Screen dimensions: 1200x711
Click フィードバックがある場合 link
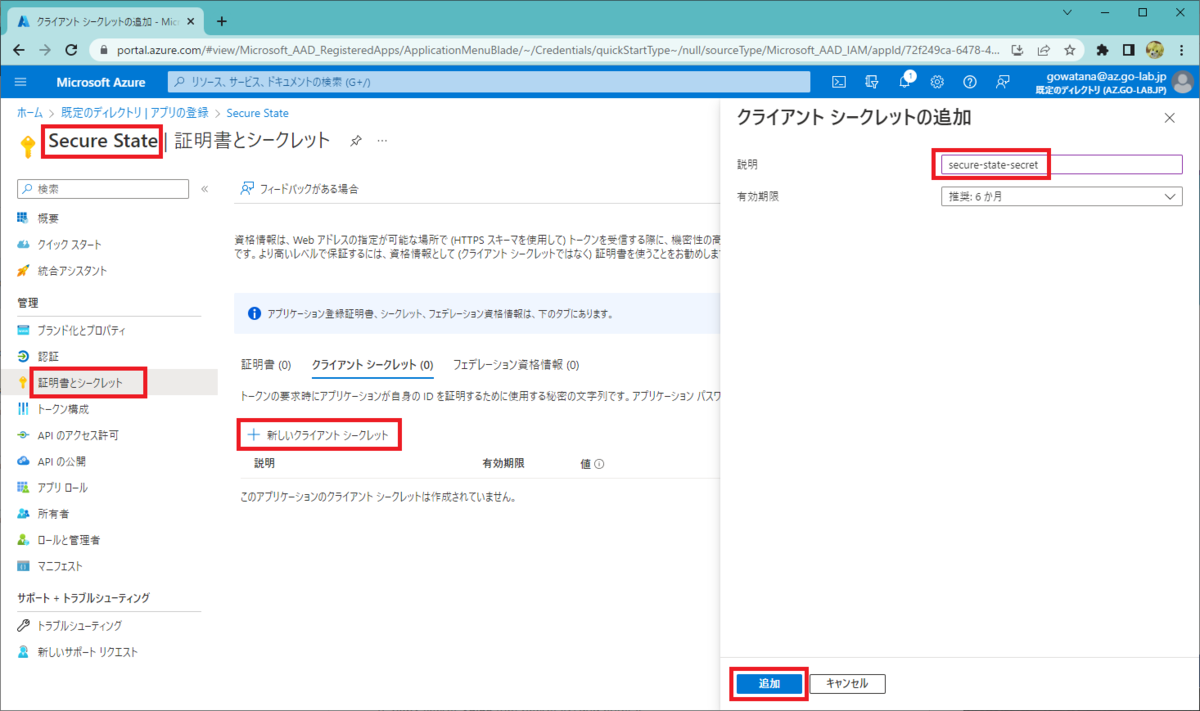[x=299, y=188]
